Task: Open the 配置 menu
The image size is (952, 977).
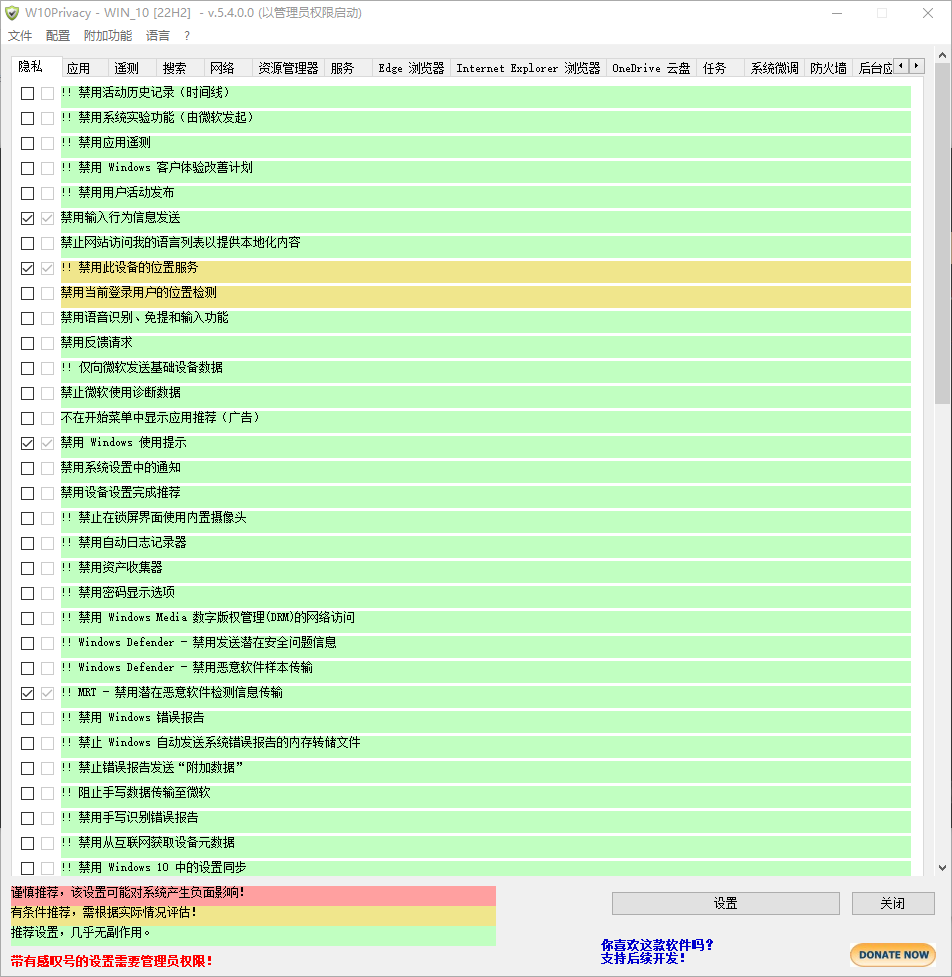Action: [x=58, y=36]
